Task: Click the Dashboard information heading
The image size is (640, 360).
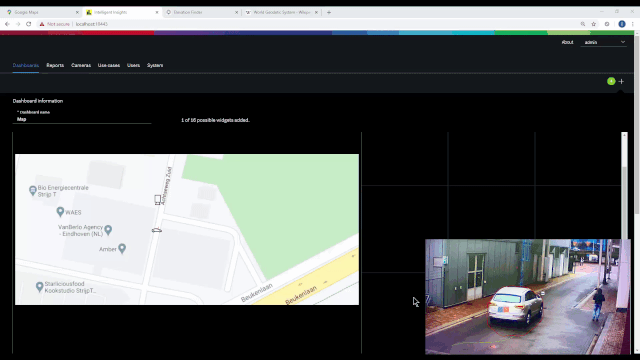Action: click(x=38, y=101)
